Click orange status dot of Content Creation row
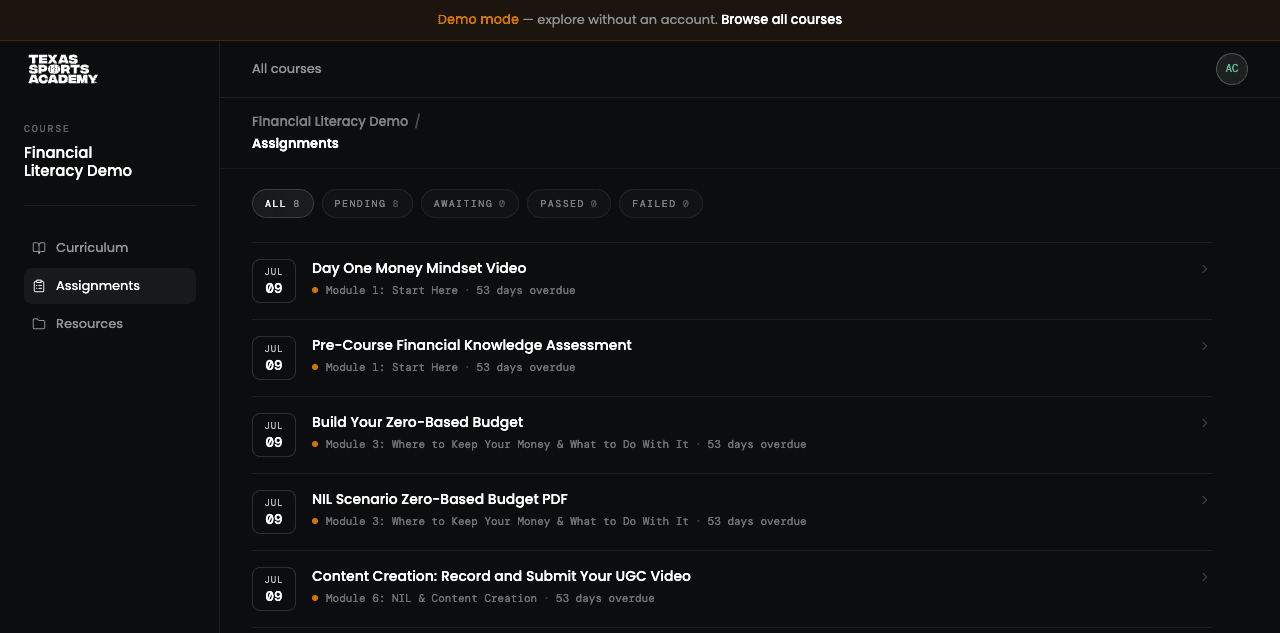Screen dimensions: 1280x633 [x=315, y=598]
